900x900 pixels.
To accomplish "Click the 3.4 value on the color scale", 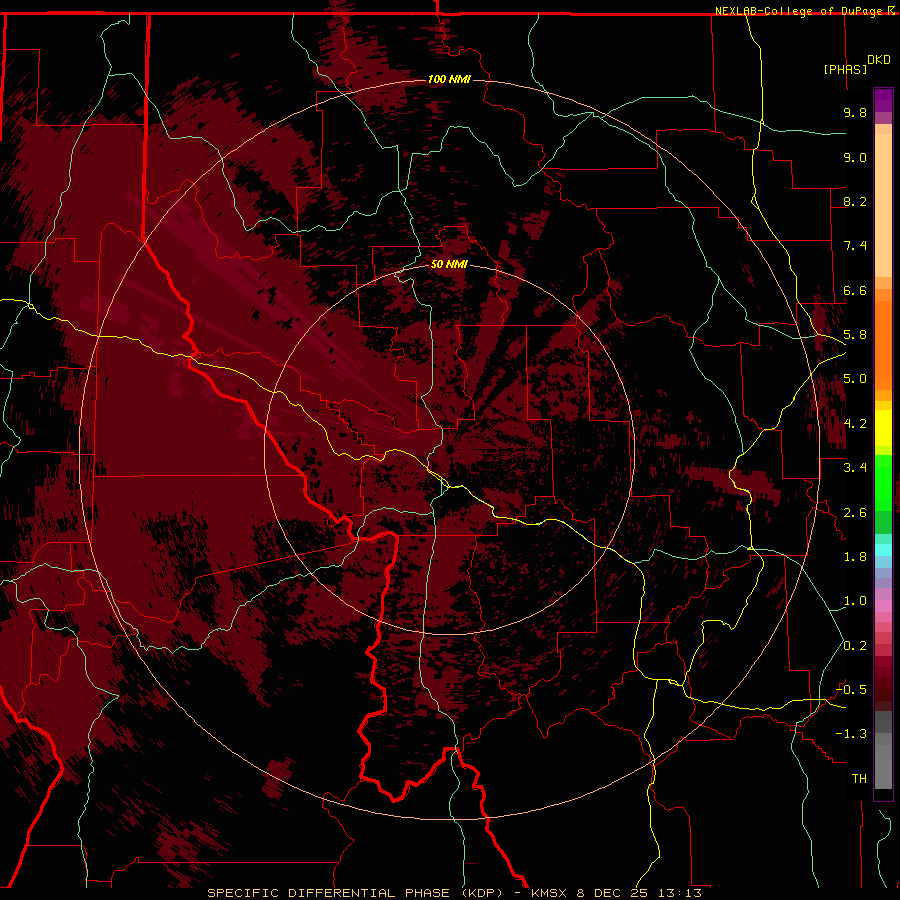I will (x=855, y=468).
